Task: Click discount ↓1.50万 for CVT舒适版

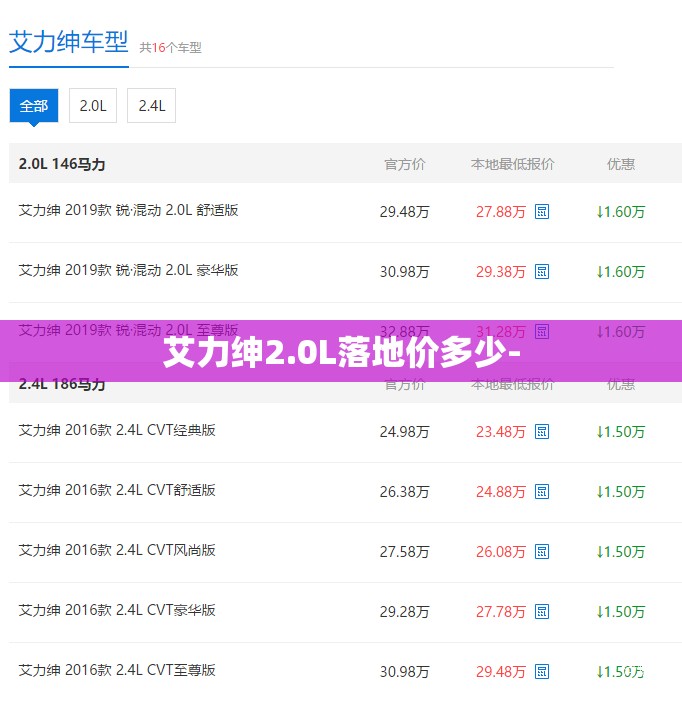Action: (x=621, y=492)
